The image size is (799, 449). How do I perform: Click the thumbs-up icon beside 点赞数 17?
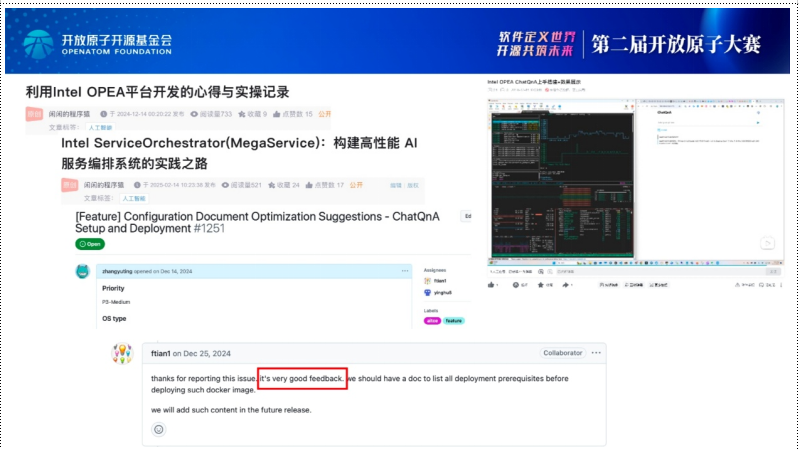pos(309,185)
